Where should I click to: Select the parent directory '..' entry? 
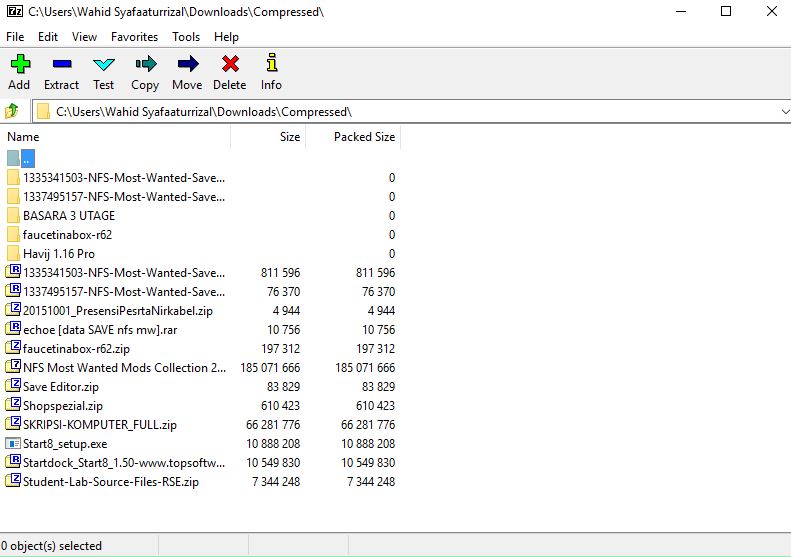(x=21, y=158)
